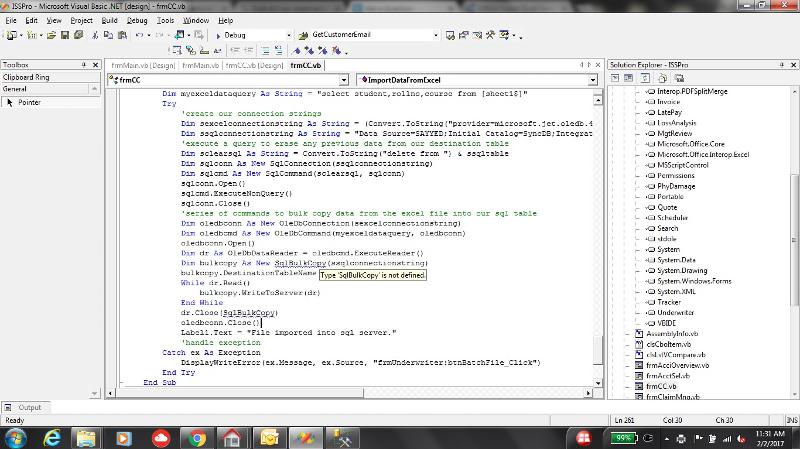Image resolution: width=800 pixels, height=449 pixels.
Task: Click the Open File toolbar icon
Action: pyautogui.click(x=51, y=35)
